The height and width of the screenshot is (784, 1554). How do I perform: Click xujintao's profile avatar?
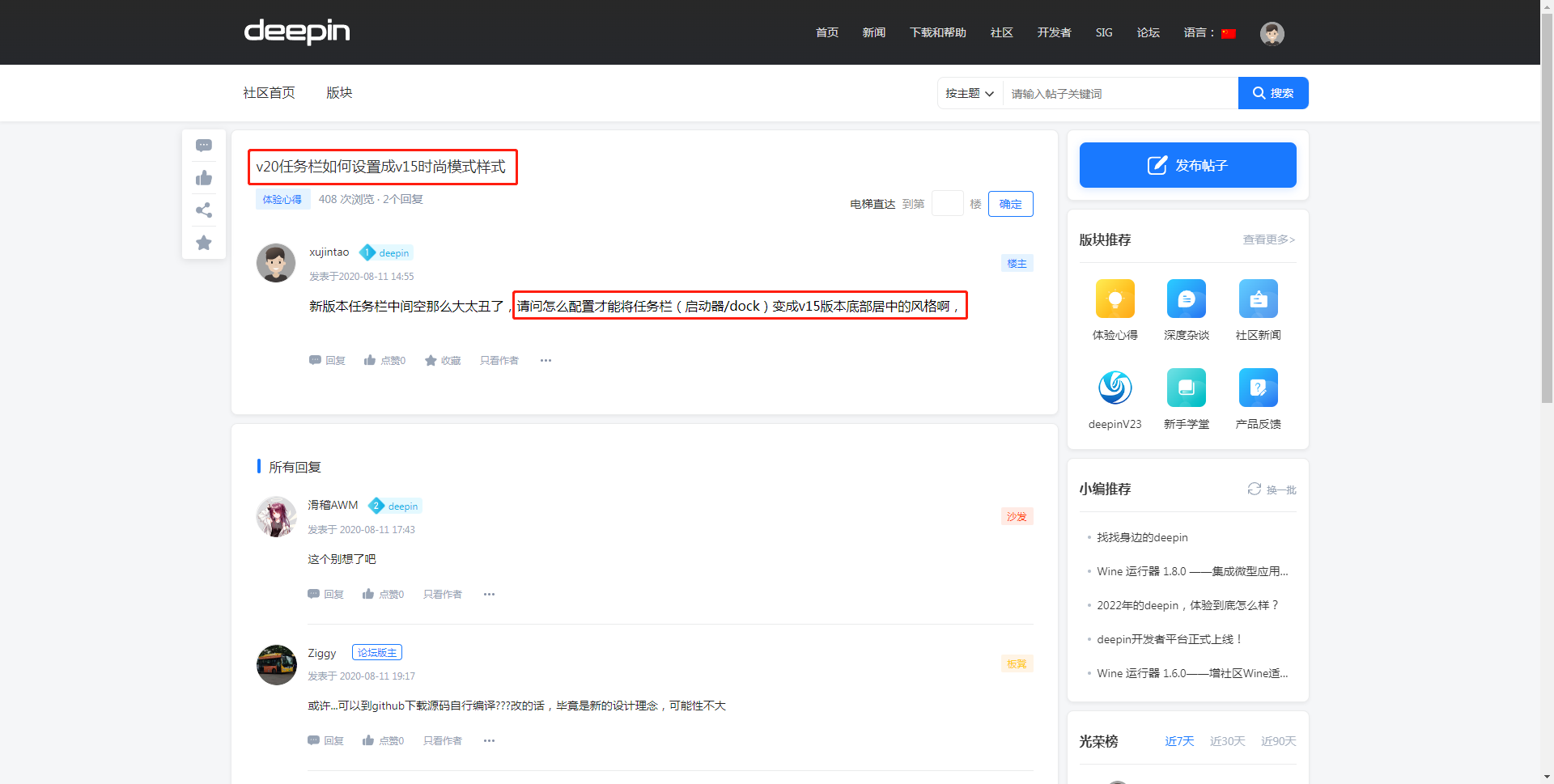tap(276, 263)
